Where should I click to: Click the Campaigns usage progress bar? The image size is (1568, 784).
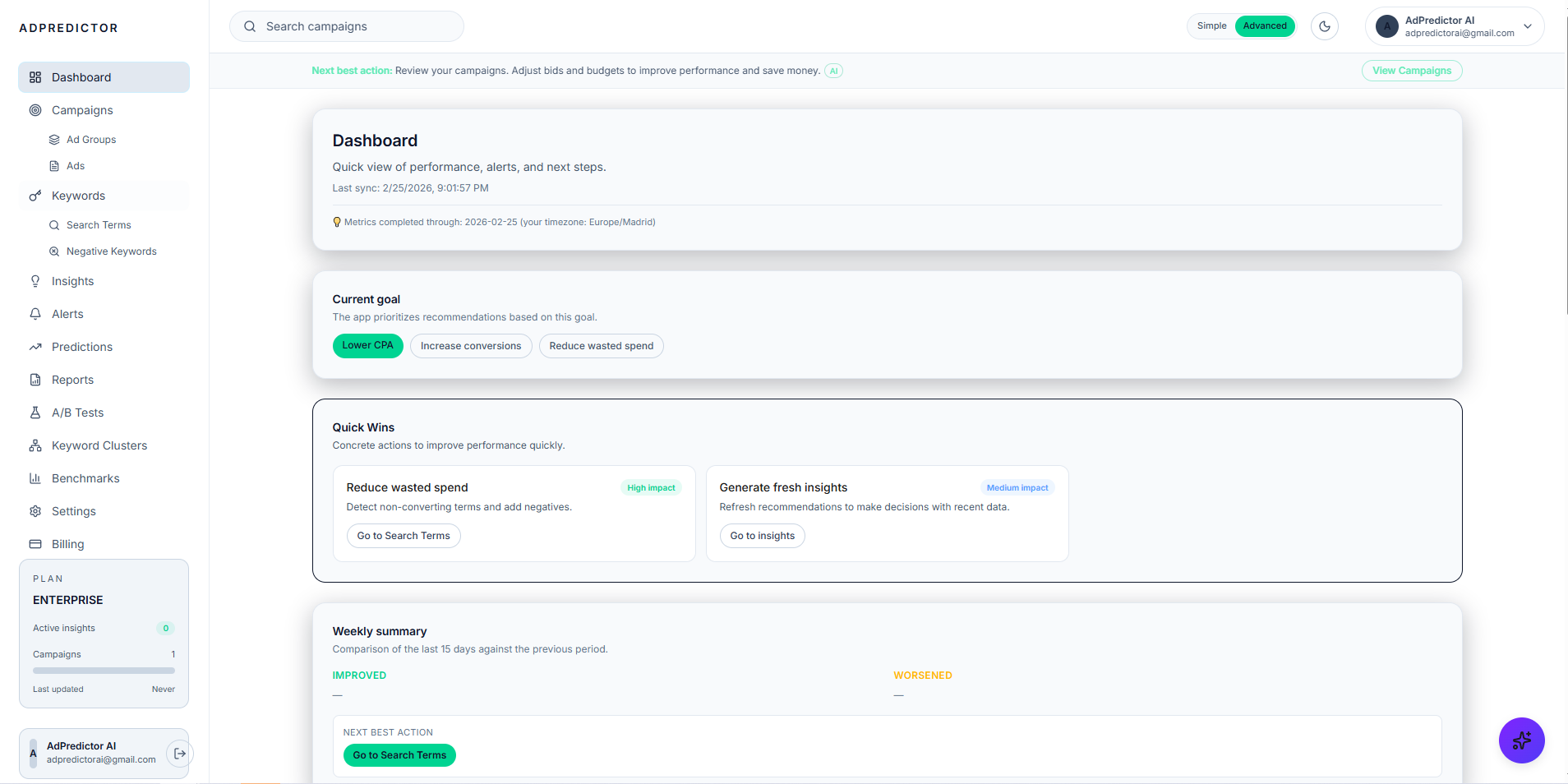104,670
